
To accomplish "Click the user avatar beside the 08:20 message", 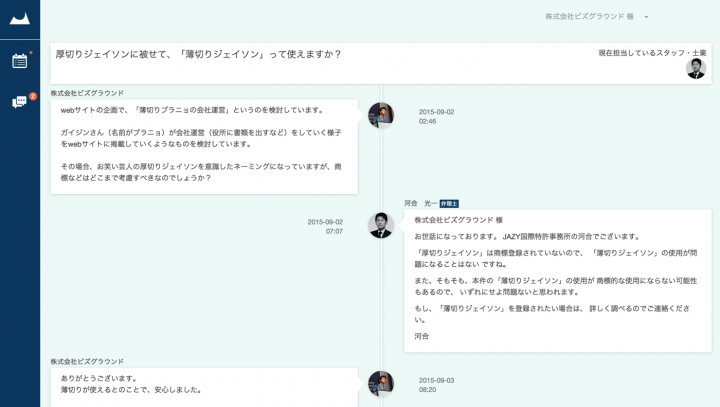I will click(x=381, y=384).
